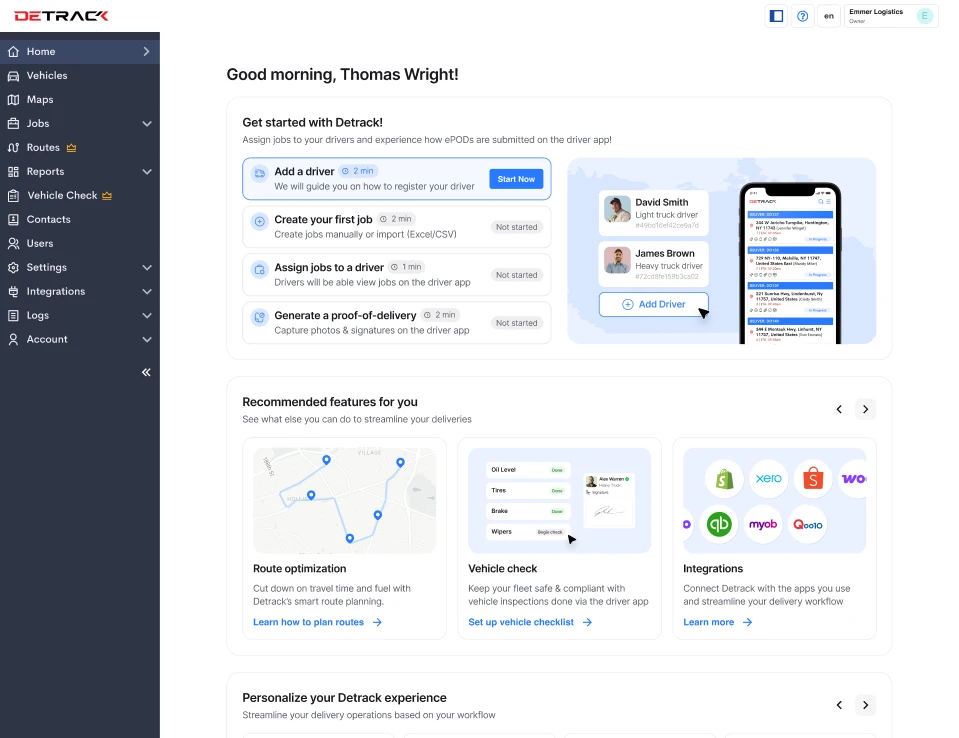This screenshot has height=738, width=959.
Task: Show next recommended features with right arrow
Action: click(x=866, y=409)
